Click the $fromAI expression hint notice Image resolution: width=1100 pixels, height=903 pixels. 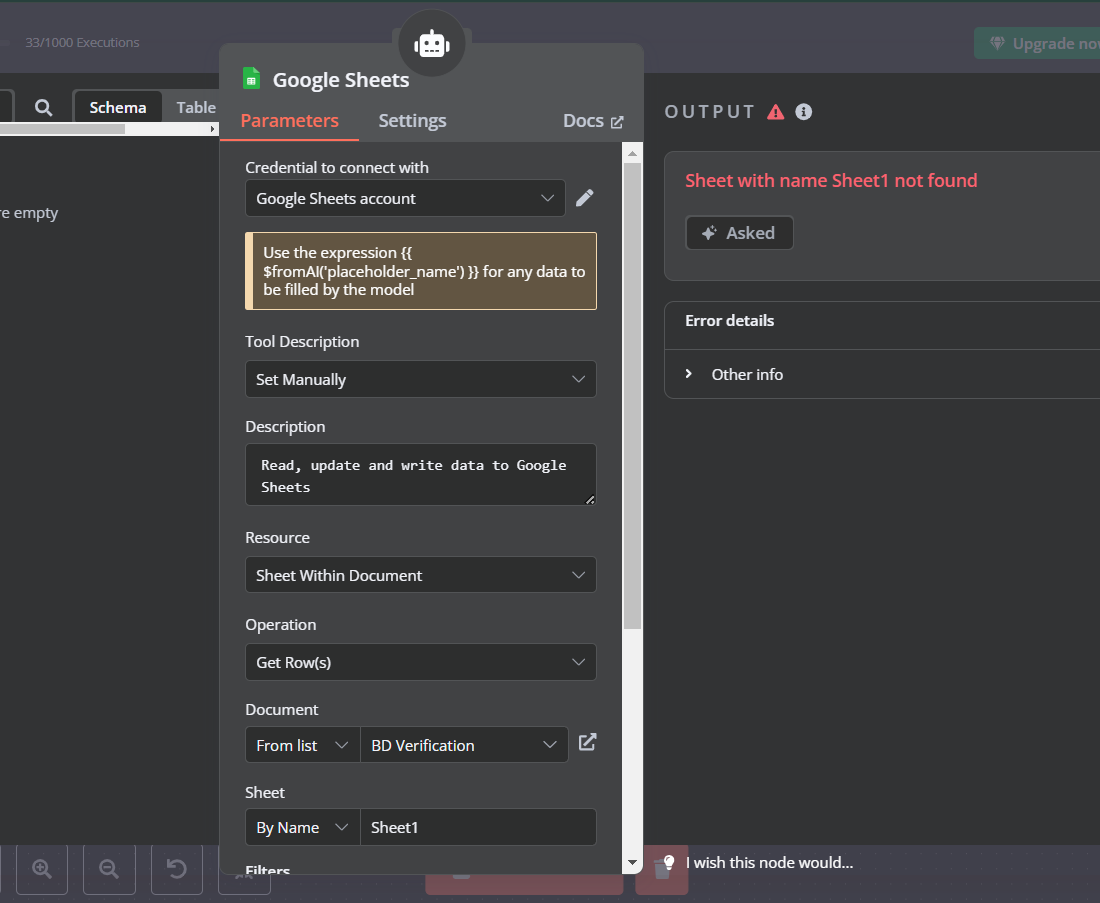coord(421,271)
